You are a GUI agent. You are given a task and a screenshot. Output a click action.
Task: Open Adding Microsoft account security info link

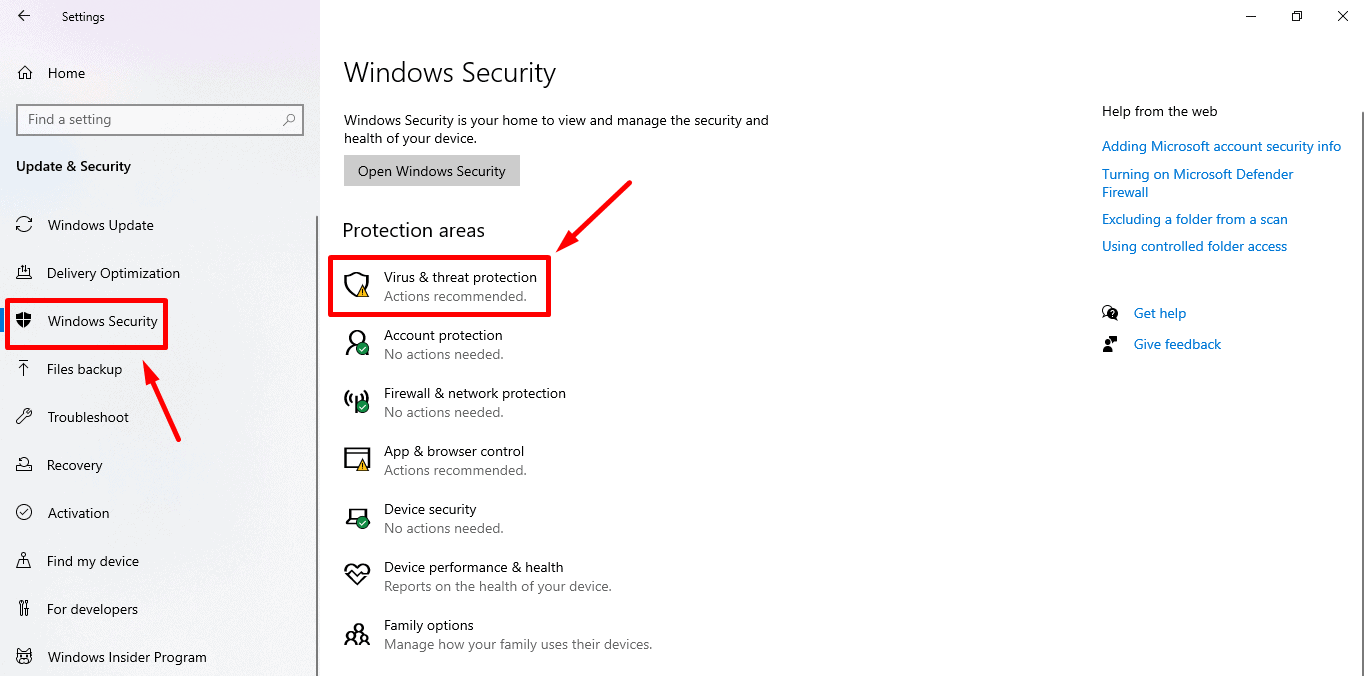(1221, 146)
